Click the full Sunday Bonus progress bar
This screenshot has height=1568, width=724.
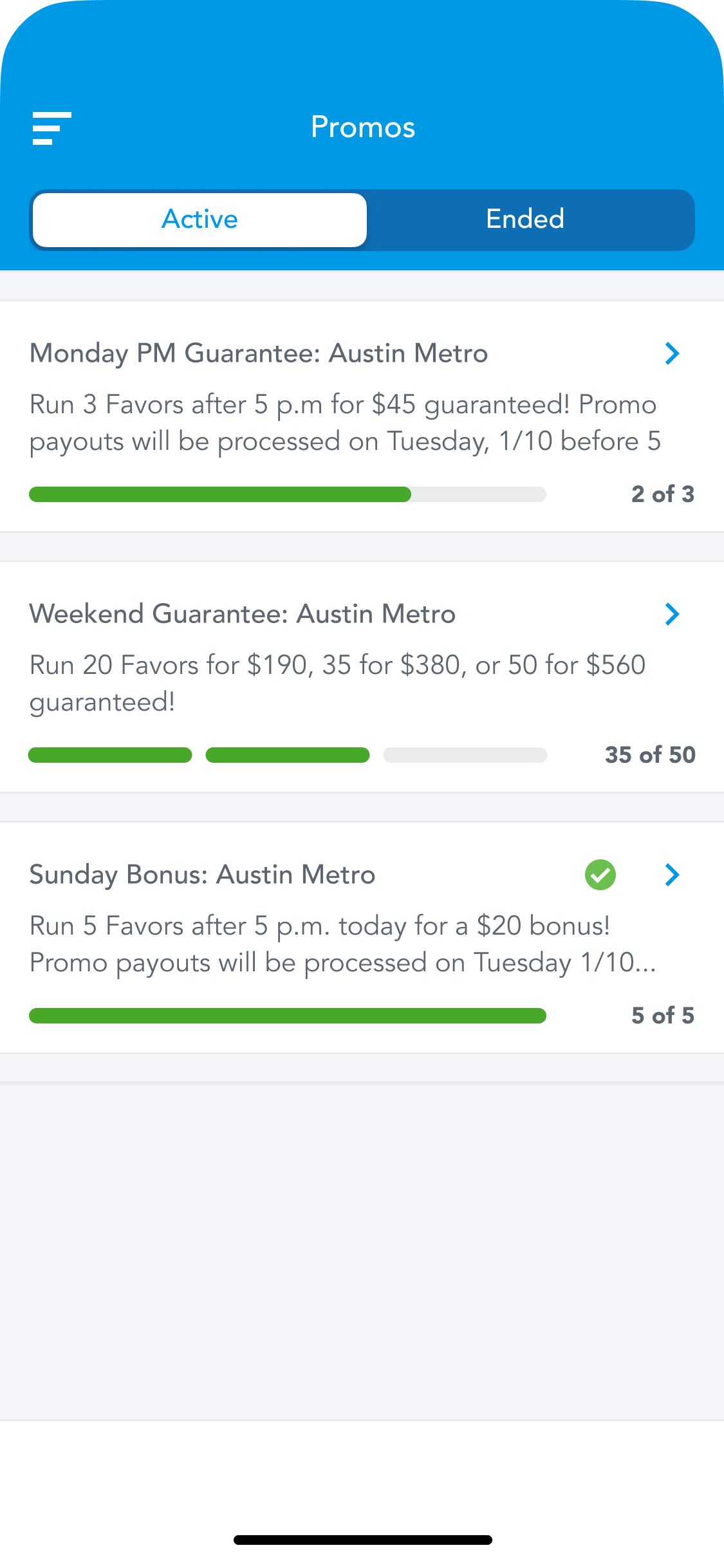click(287, 1016)
